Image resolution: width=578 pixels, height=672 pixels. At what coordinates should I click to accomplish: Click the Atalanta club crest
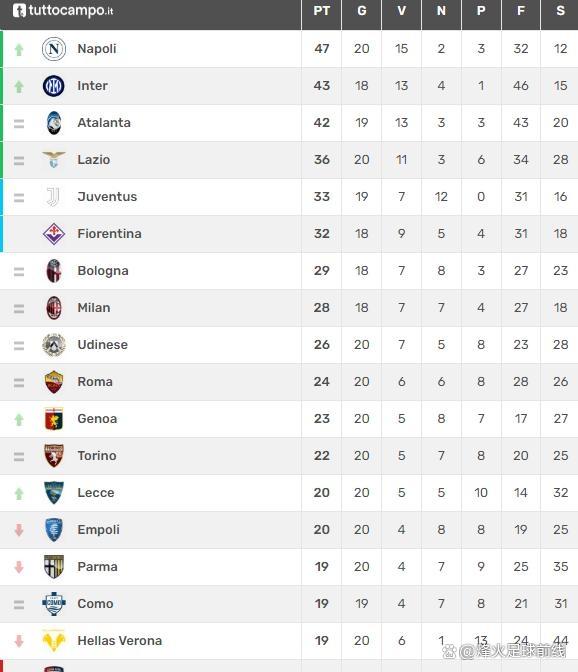point(54,123)
